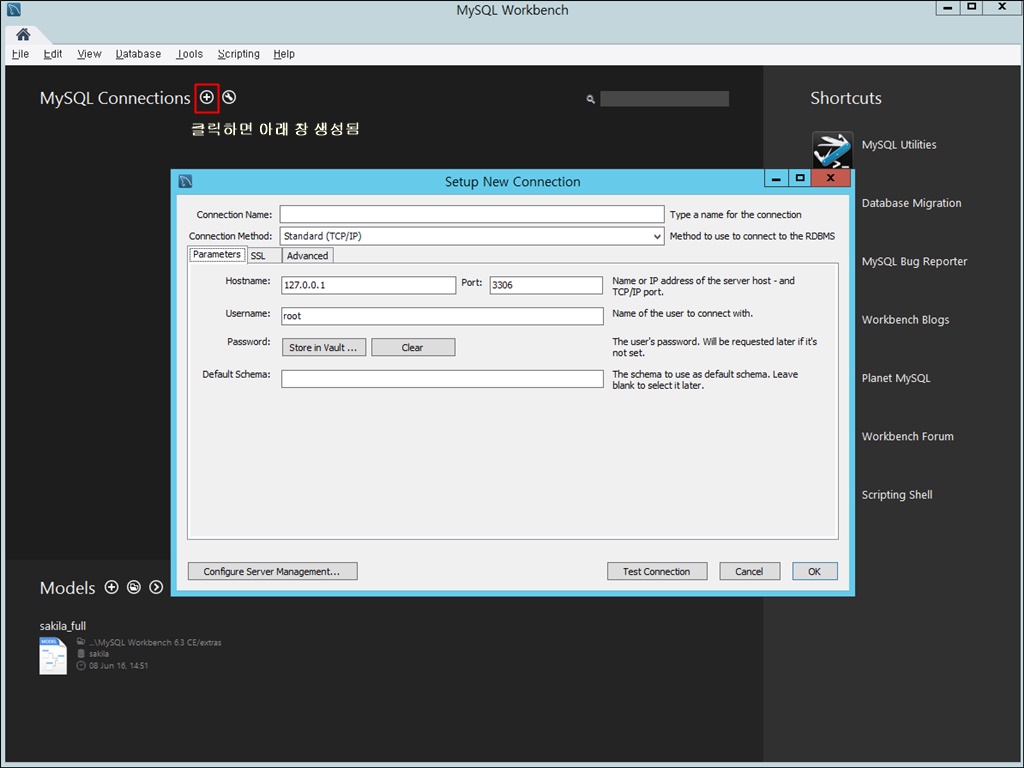Open the View menu
The height and width of the screenshot is (768, 1024).
pos(89,54)
